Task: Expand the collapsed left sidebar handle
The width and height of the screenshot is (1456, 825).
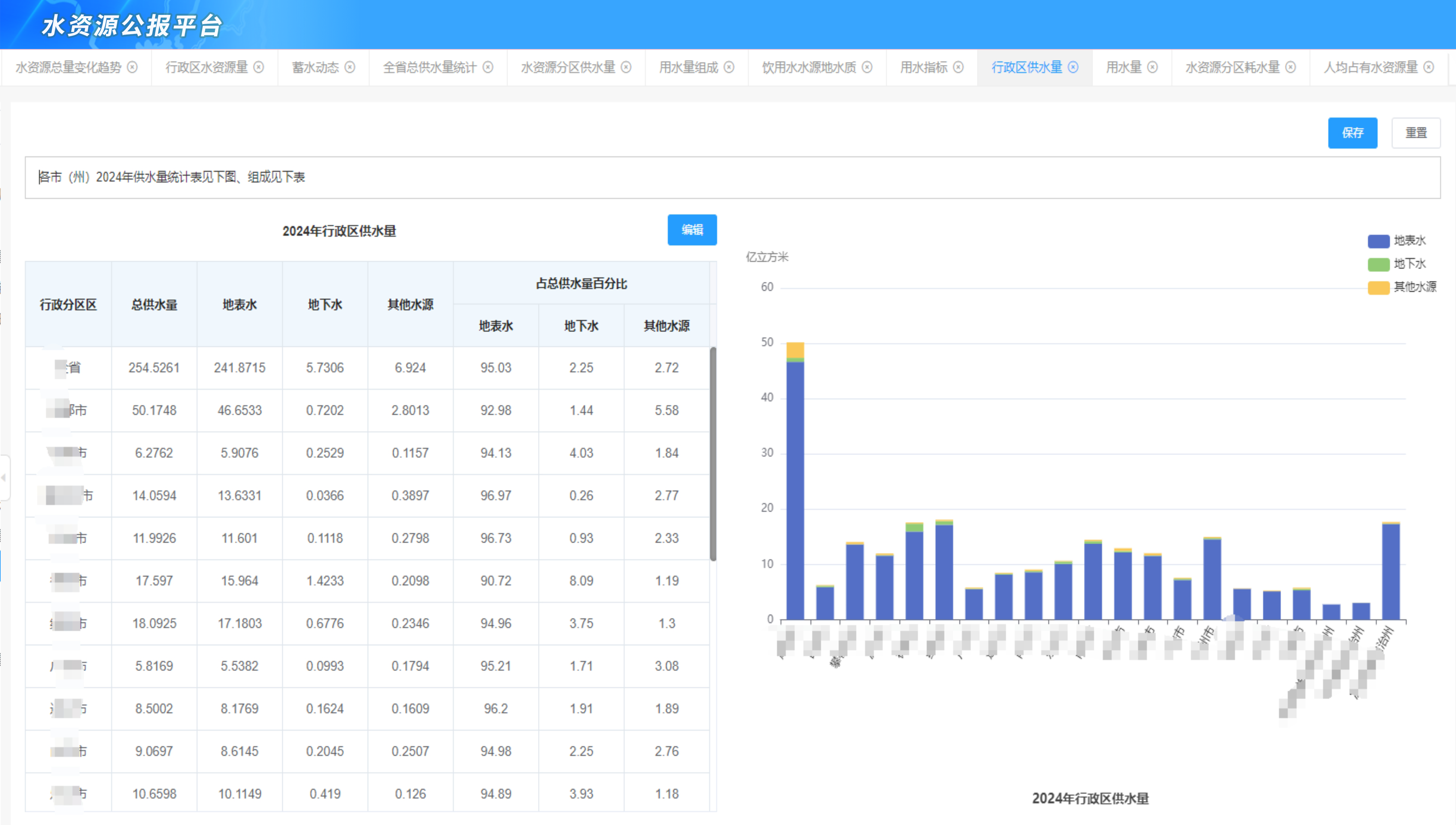Action: click(x=4, y=478)
